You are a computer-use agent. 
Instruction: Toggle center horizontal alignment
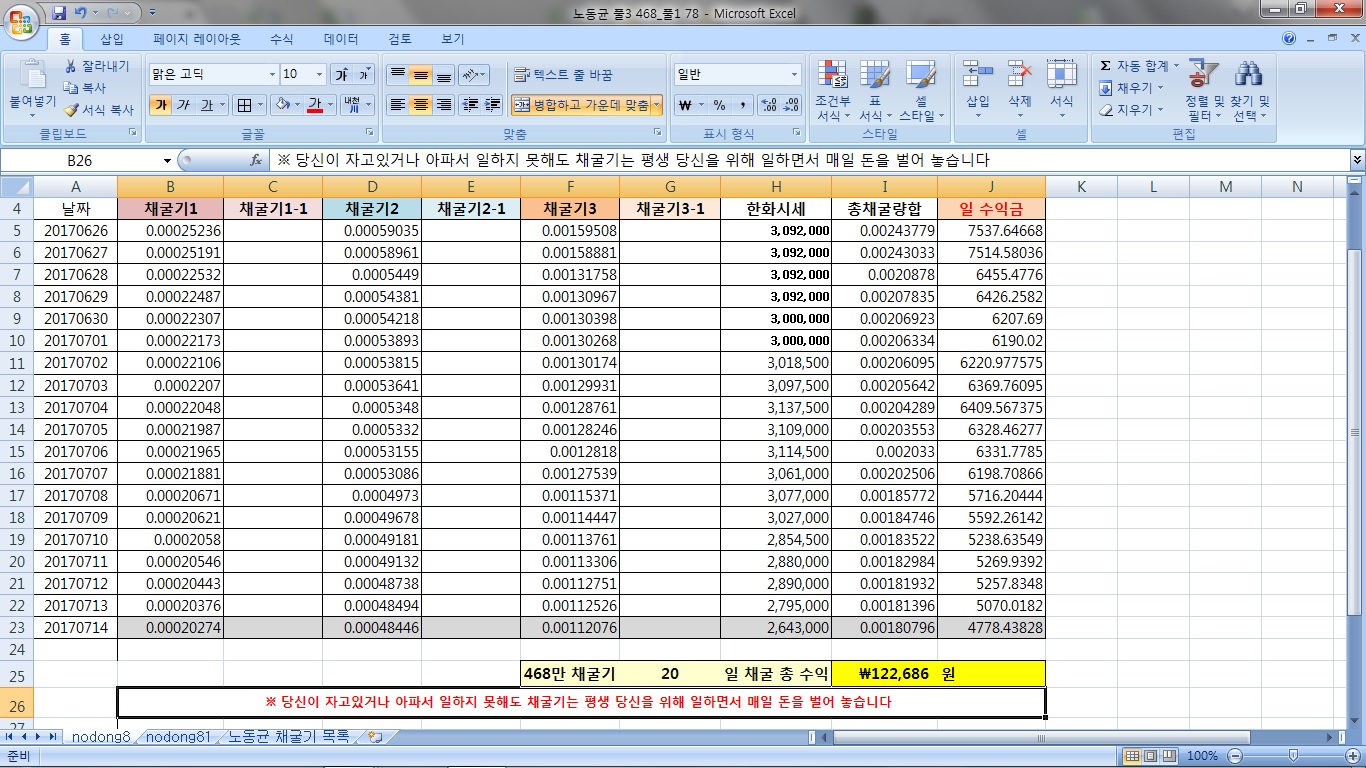[421, 105]
